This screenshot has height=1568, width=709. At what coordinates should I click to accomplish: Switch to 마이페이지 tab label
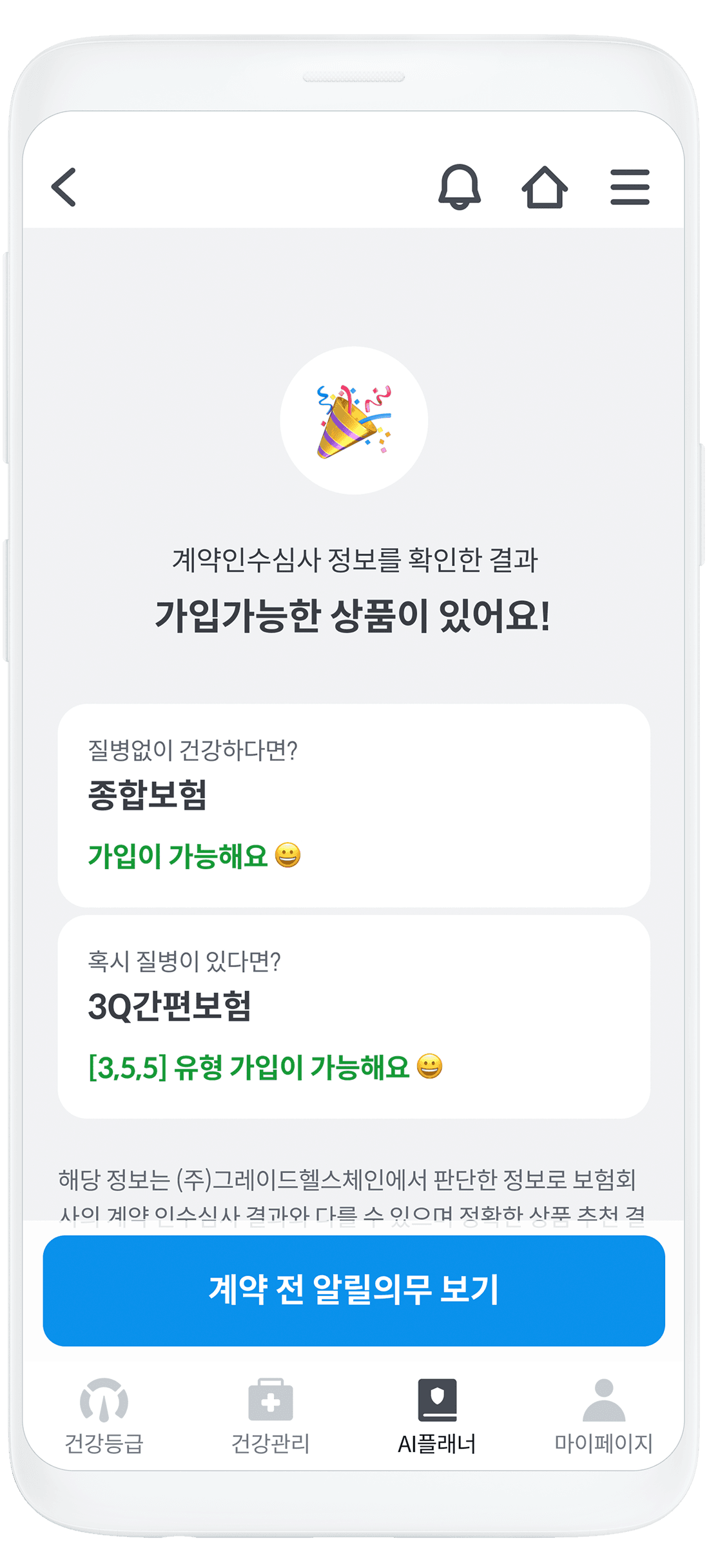tap(604, 1444)
